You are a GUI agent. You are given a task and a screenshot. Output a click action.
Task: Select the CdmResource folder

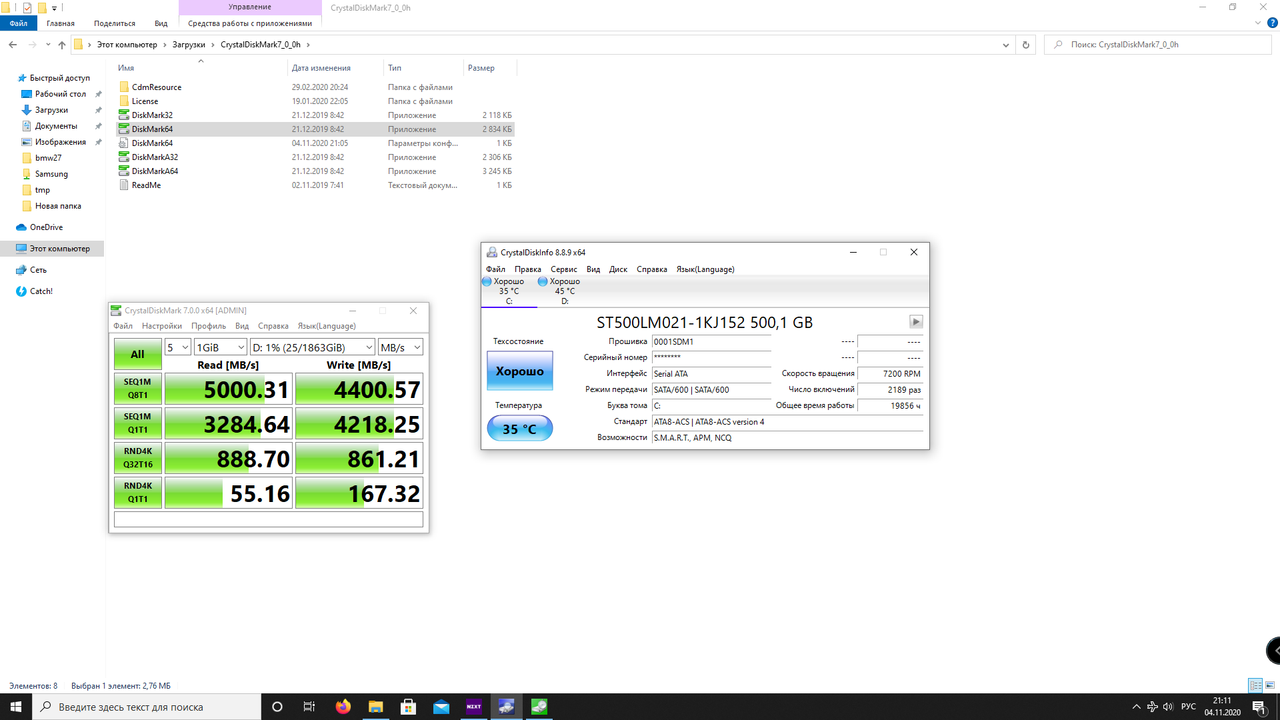tap(156, 87)
